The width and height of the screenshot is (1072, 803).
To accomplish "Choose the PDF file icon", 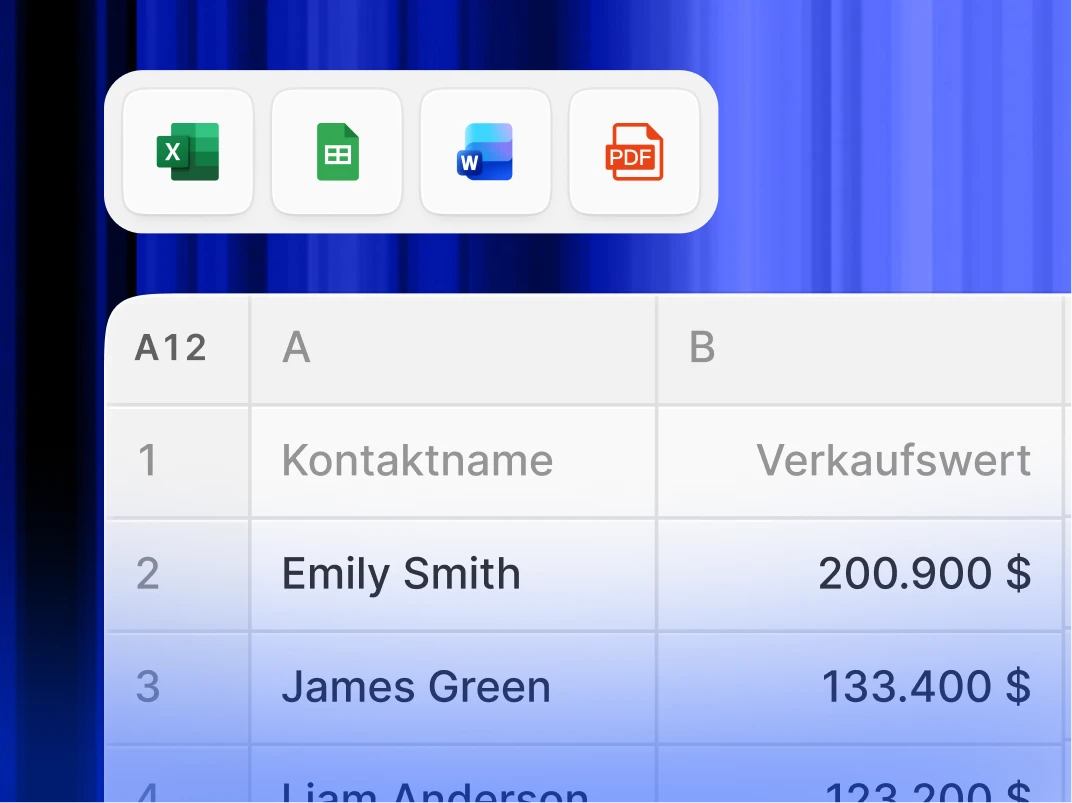I will point(634,152).
